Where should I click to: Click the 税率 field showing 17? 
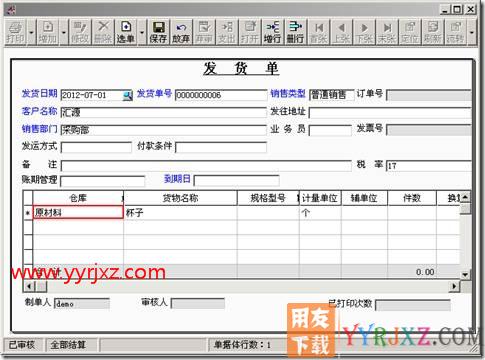click(429, 166)
